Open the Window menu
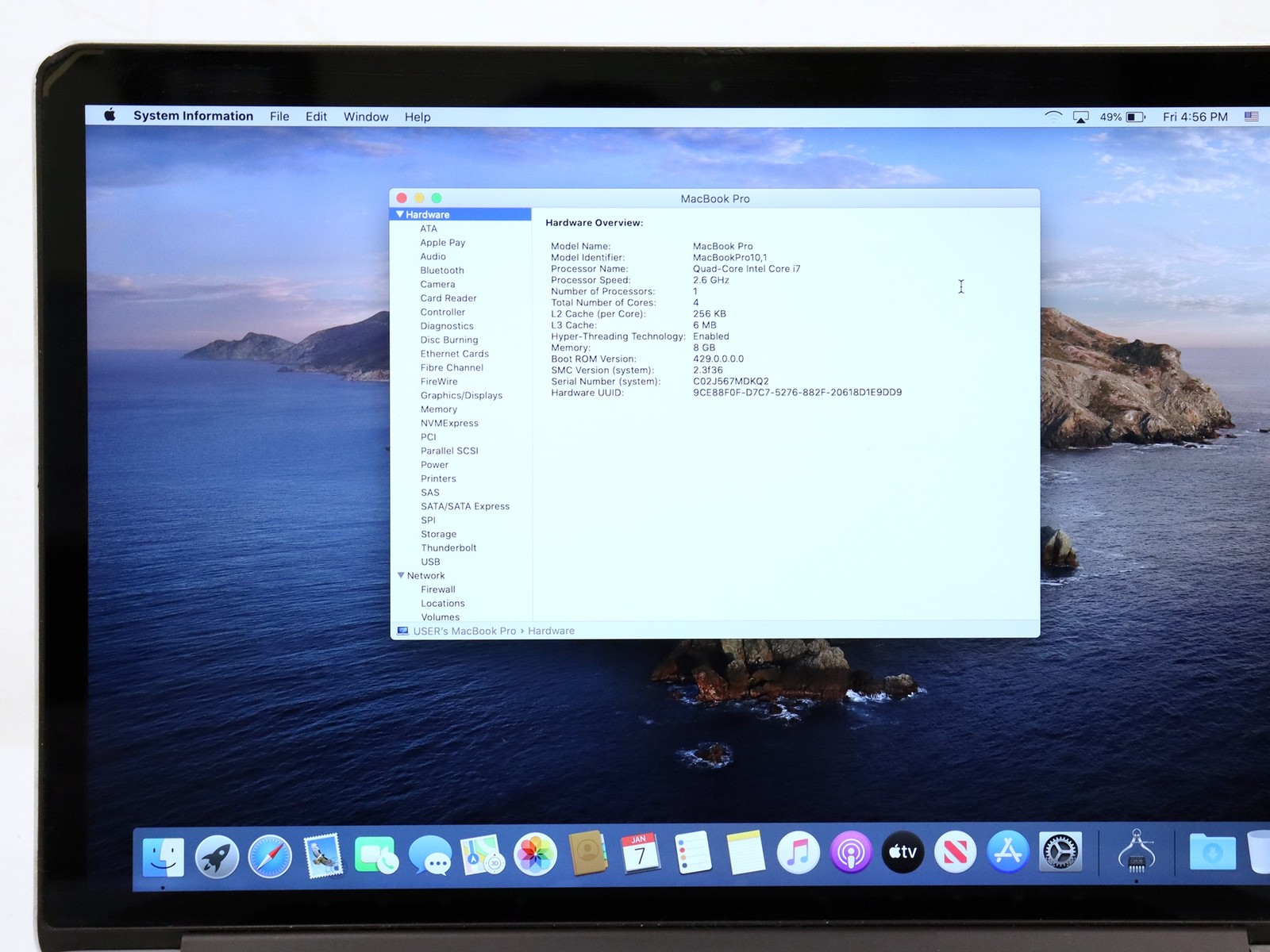The height and width of the screenshot is (952, 1270). coord(366,117)
